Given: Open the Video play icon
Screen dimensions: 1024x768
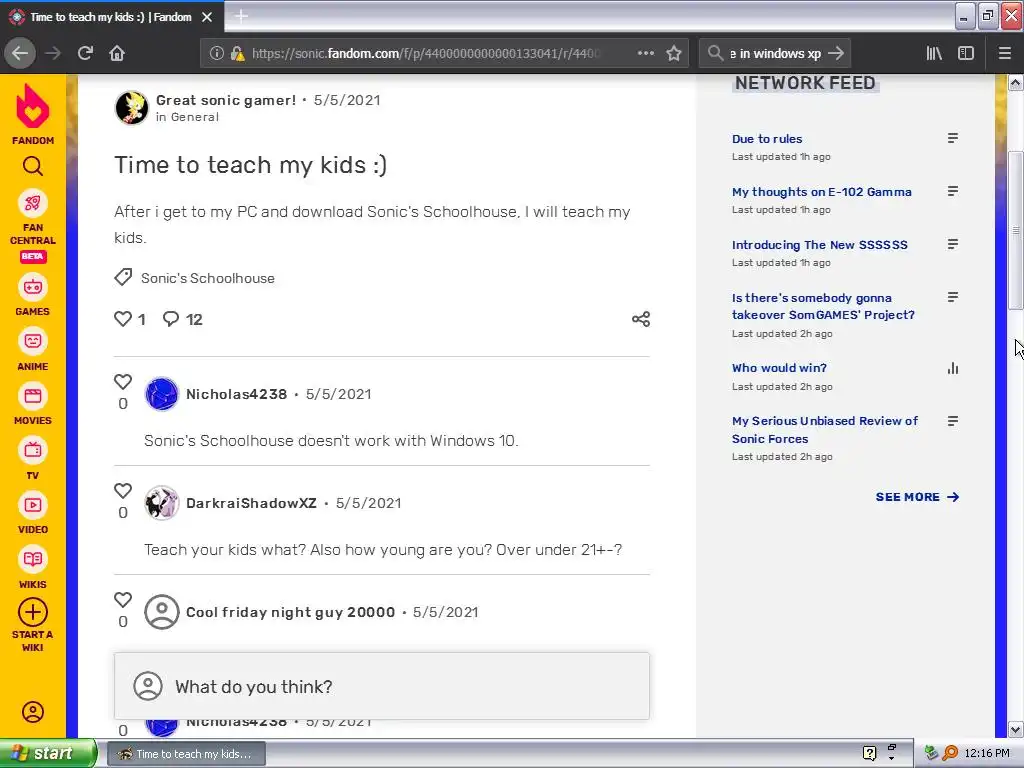Looking at the screenshot, I should click(33, 505).
